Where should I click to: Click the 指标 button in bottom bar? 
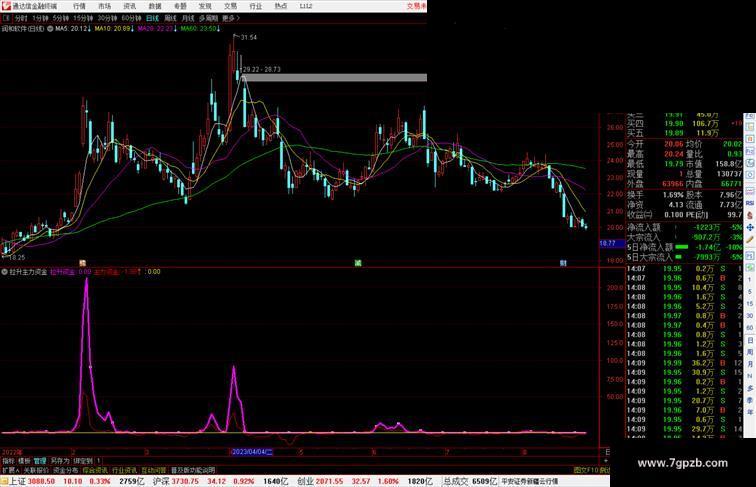point(8,461)
